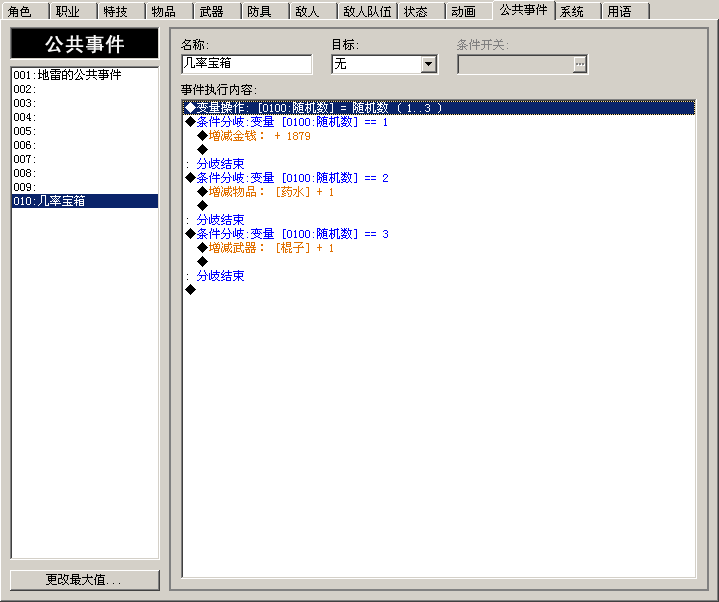
Task: Select the 条件分歧 随机数 == 2 line
Action: click(x=439, y=178)
